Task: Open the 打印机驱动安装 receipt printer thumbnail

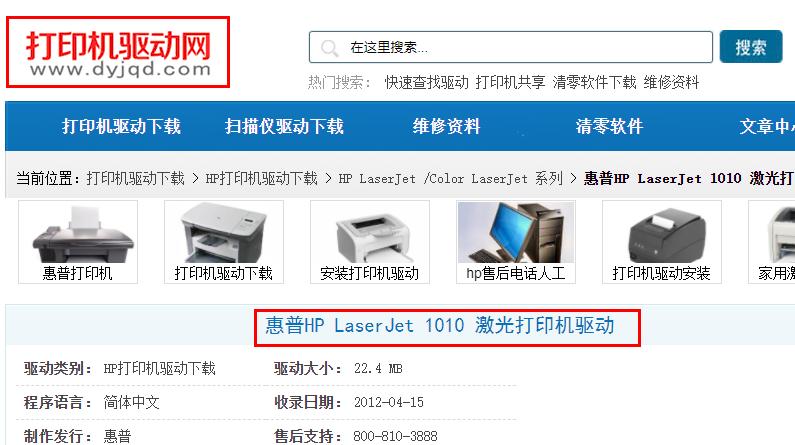Action: point(662,242)
